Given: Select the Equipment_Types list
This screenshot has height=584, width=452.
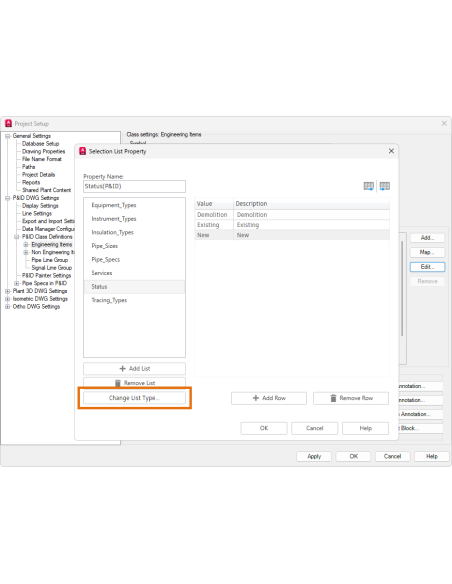Looking at the screenshot, I should 134,205.
